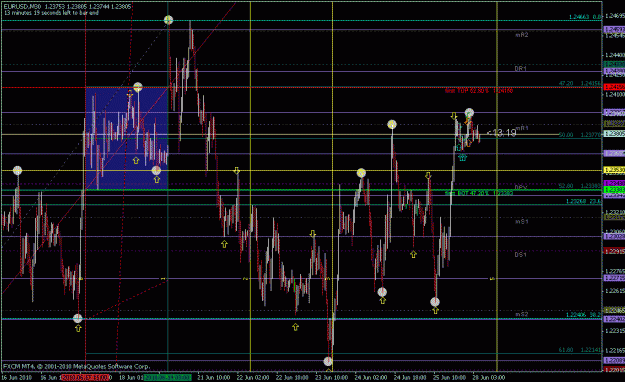
Task: Click the '21 Jun 10:00' time axis label
Action: pyautogui.click(x=214, y=377)
